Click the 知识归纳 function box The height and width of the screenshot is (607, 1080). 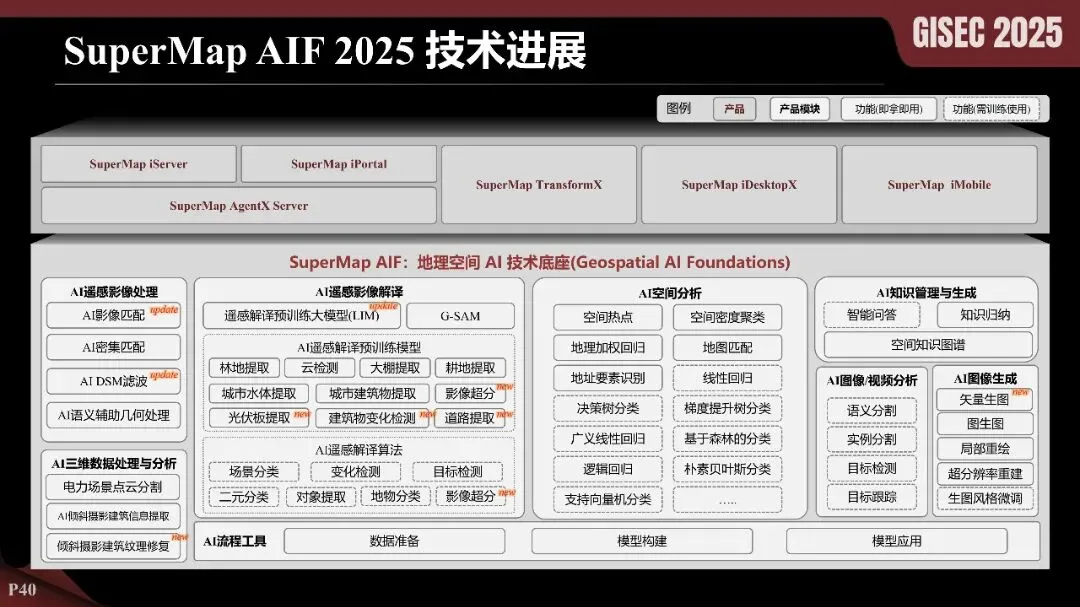coord(985,315)
